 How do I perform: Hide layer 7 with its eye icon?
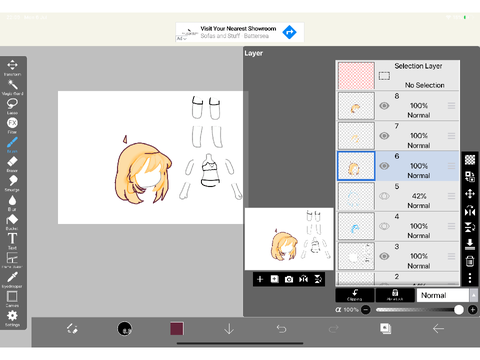coord(384,136)
